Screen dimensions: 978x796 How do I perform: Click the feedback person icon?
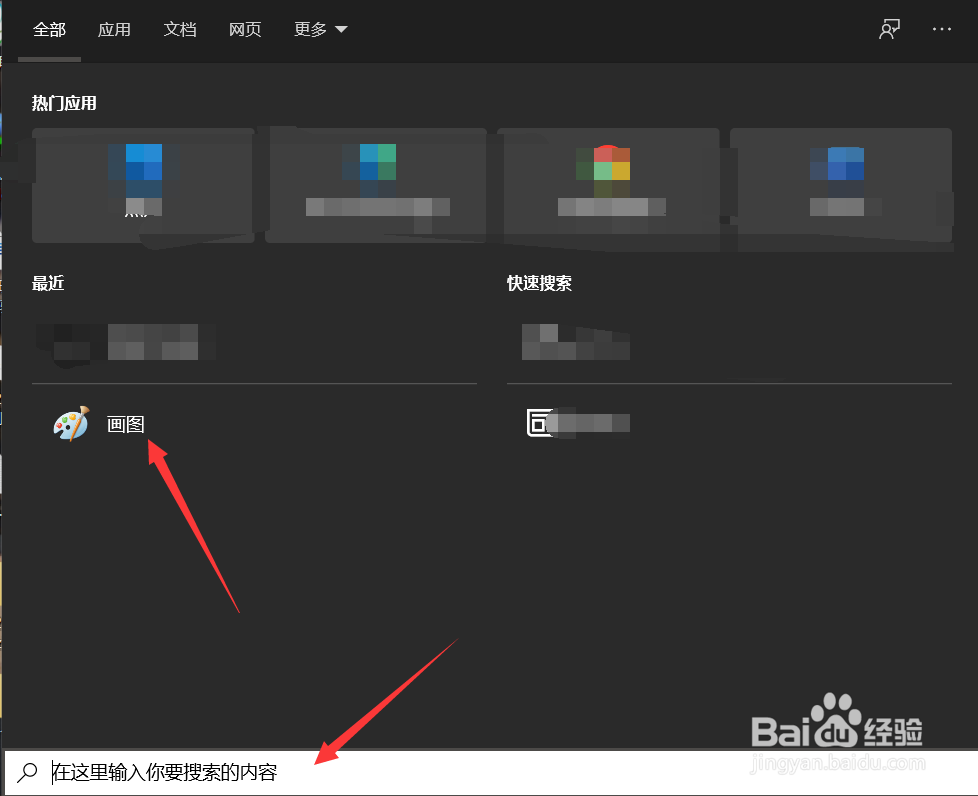889,29
